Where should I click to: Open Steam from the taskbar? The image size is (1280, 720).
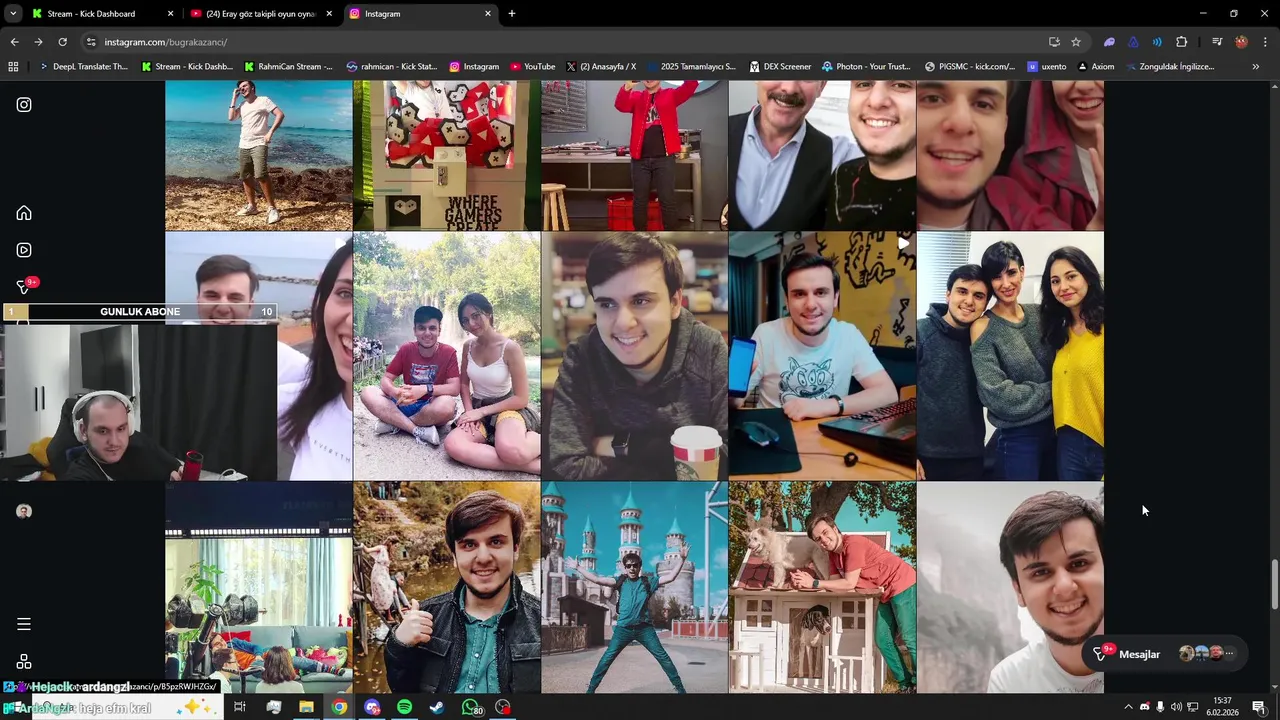(x=437, y=707)
